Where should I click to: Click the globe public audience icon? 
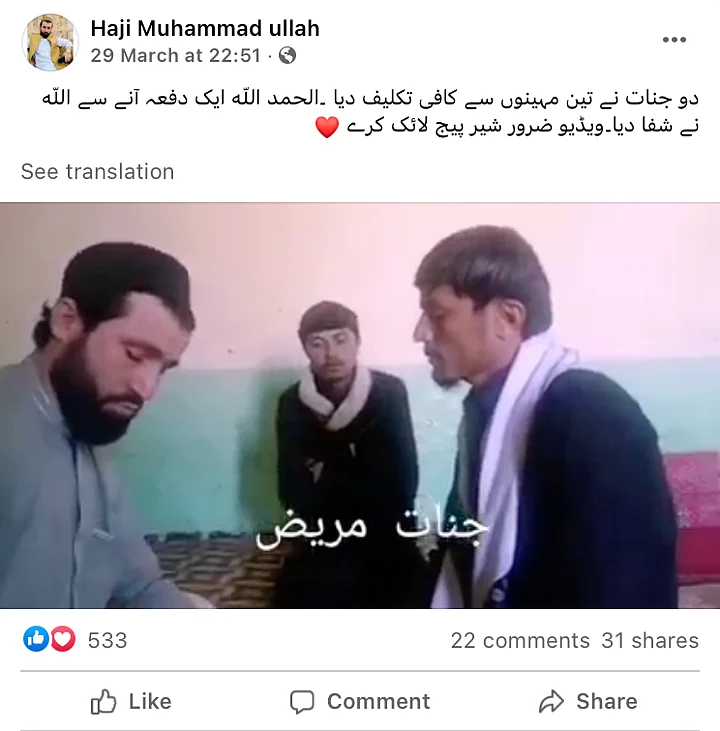click(x=287, y=55)
